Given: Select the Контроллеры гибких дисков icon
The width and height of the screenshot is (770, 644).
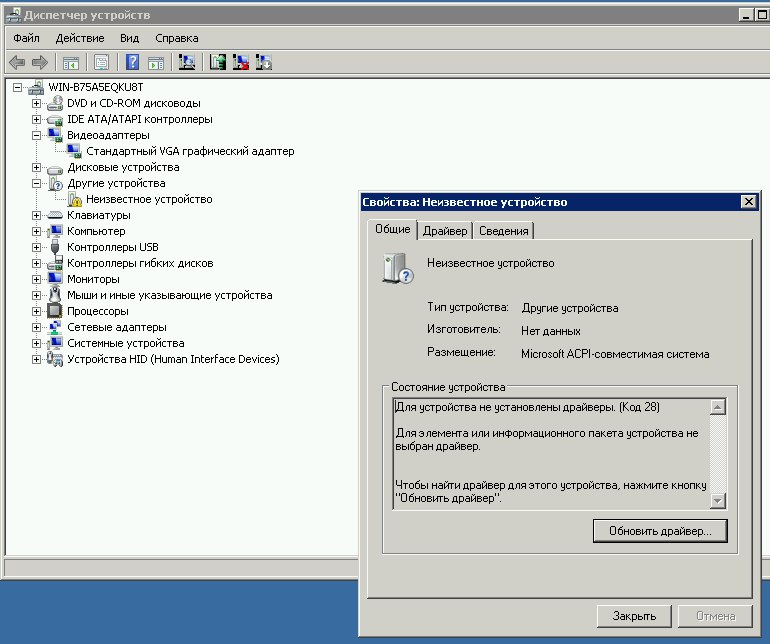Looking at the screenshot, I should [55, 263].
